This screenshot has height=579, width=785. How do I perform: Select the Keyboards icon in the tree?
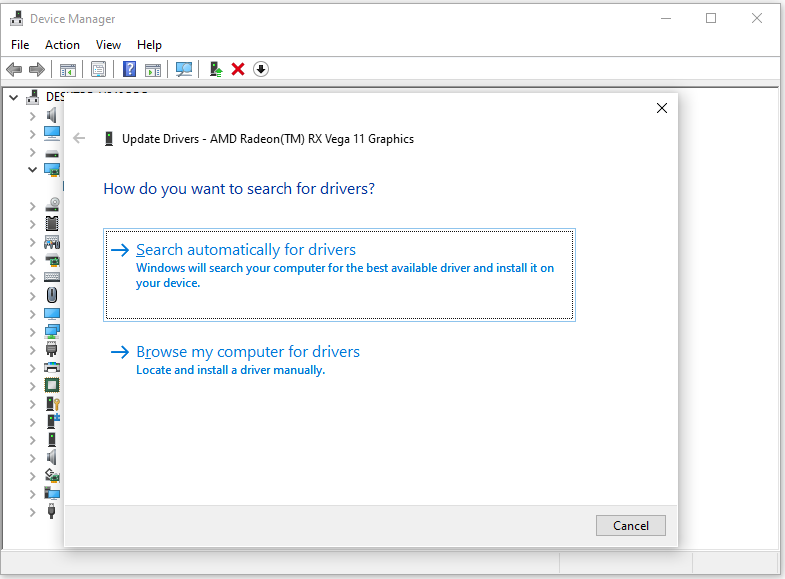(x=52, y=277)
